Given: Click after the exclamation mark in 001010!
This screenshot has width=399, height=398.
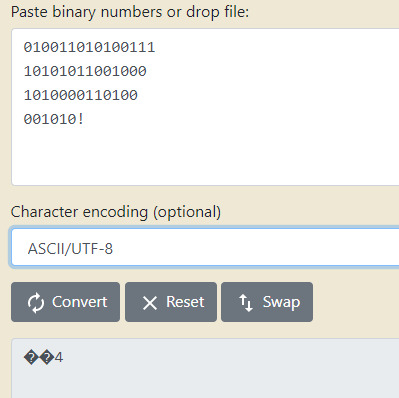Looking at the screenshot, I should point(84,119).
